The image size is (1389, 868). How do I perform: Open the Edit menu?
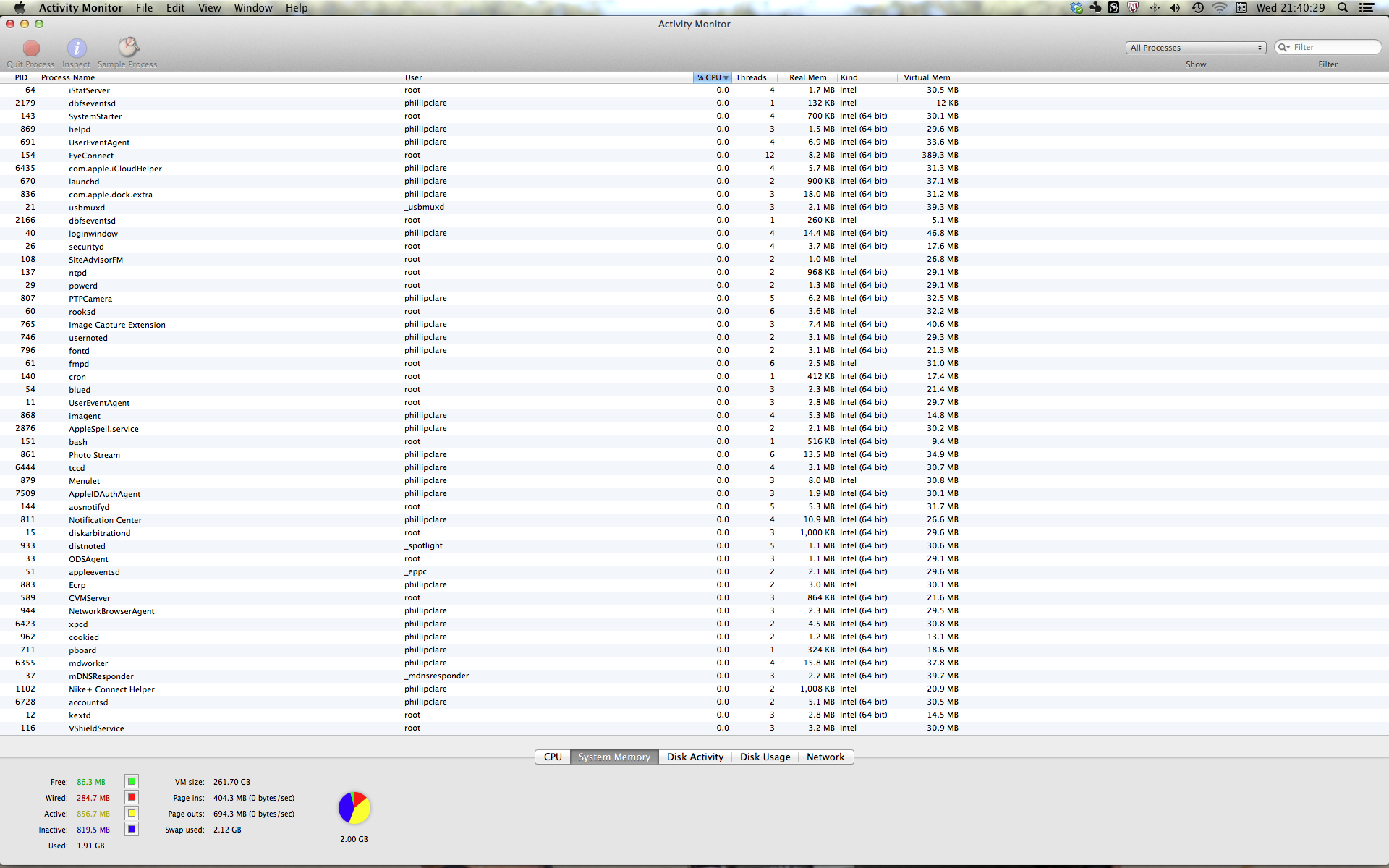pos(175,8)
